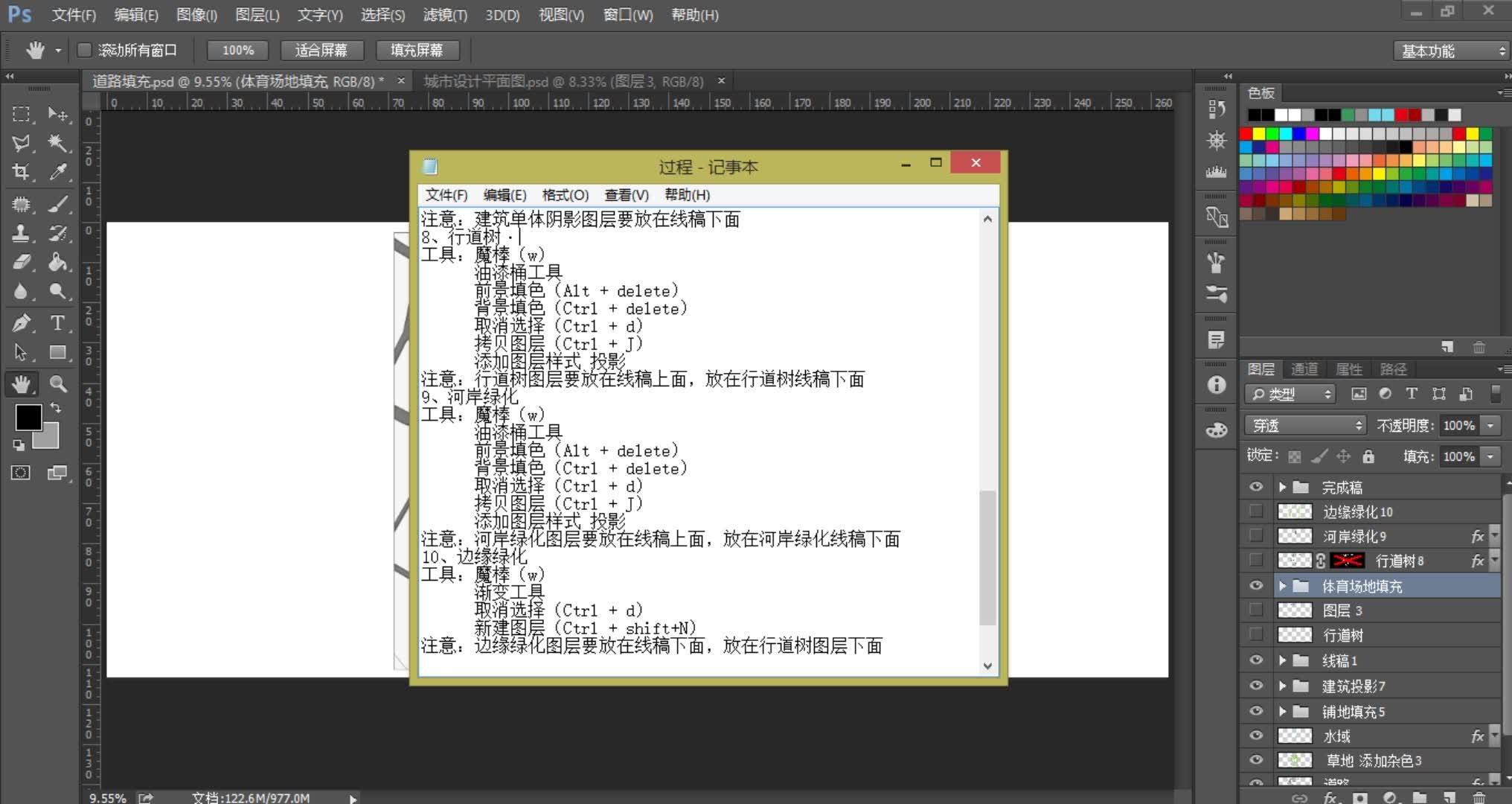Select the Crop tool
The height and width of the screenshot is (804, 1512).
tap(21, 172)
